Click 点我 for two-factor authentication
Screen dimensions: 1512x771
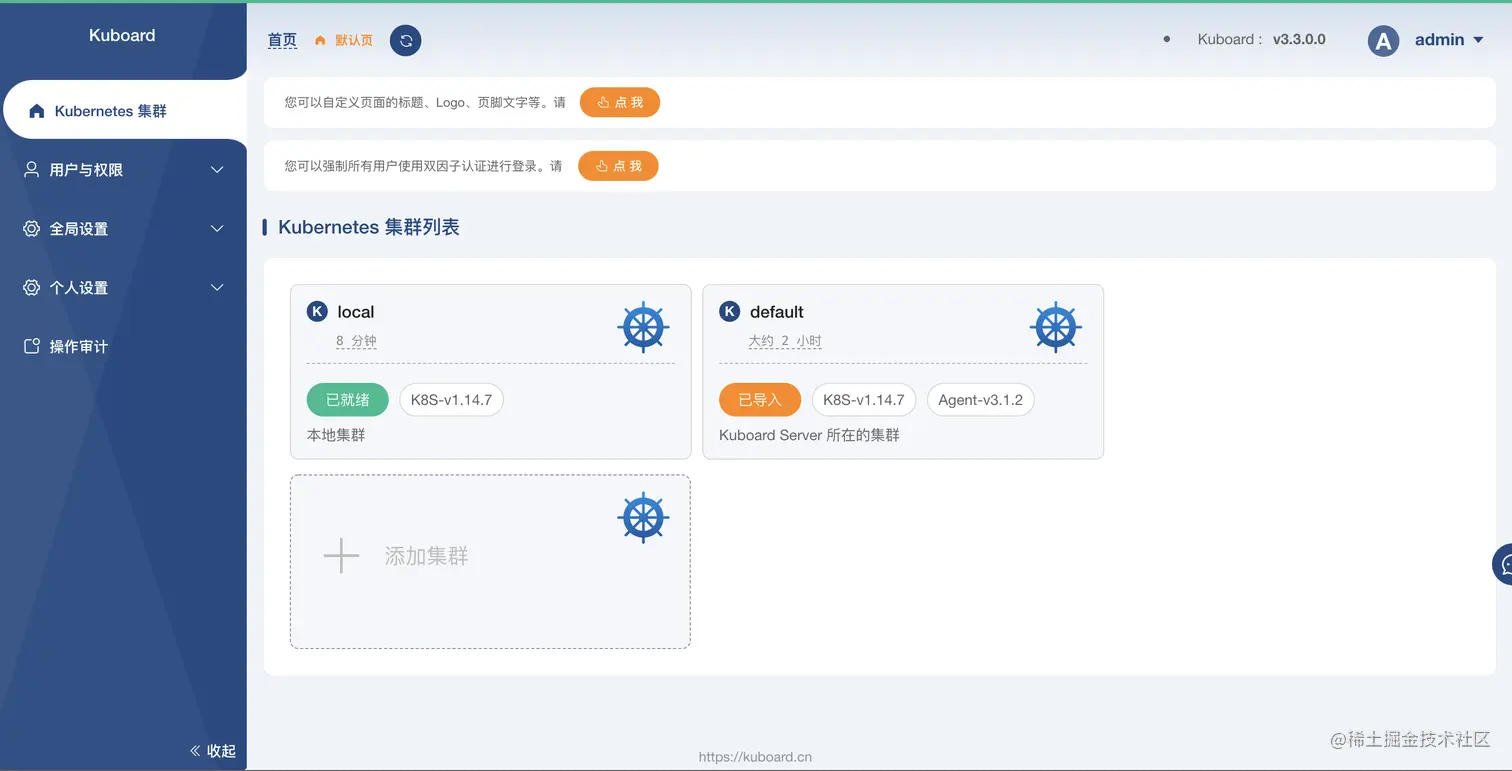point(619,166)
